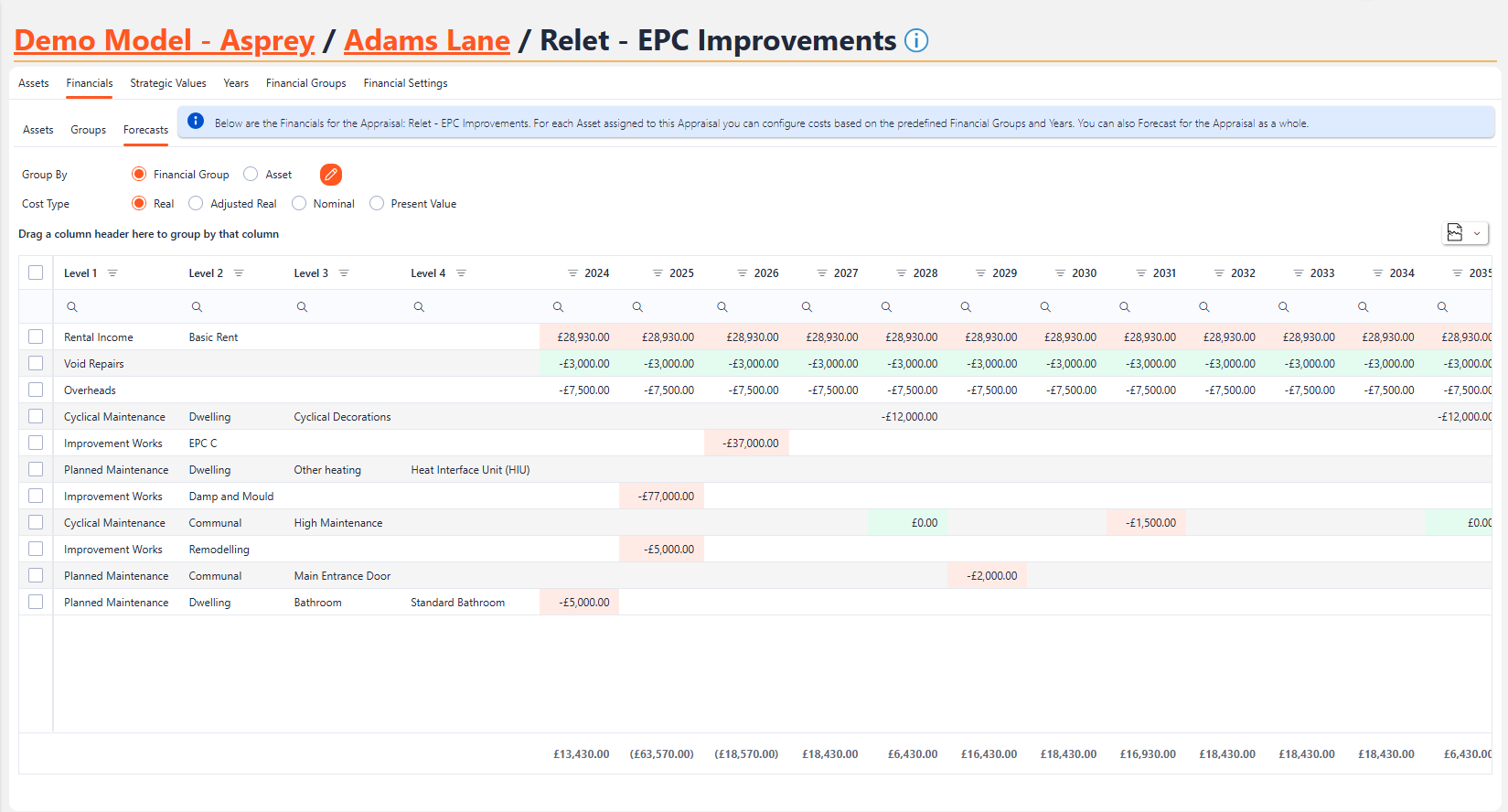Open the Demo Model - Asprey breadcrumb link
This screenshot has width=1508, height=812.
(x=165, y=41)
